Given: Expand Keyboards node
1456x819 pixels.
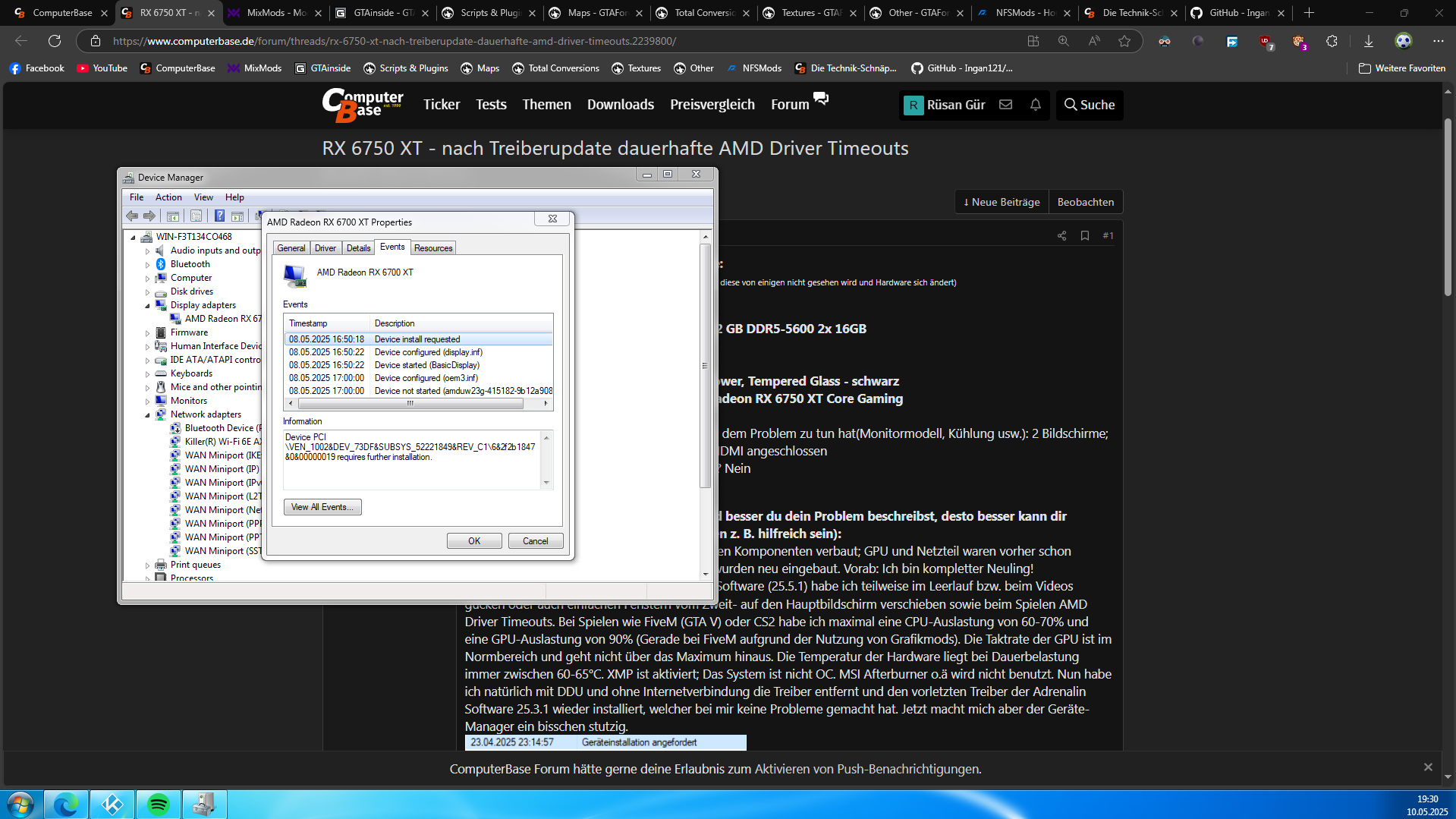Looking at the screenshot, I should tap(148, 373).
